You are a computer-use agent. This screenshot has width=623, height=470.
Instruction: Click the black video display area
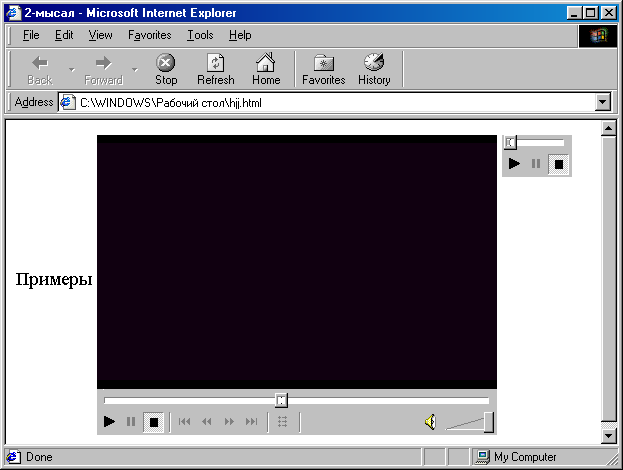coord(297,262)
